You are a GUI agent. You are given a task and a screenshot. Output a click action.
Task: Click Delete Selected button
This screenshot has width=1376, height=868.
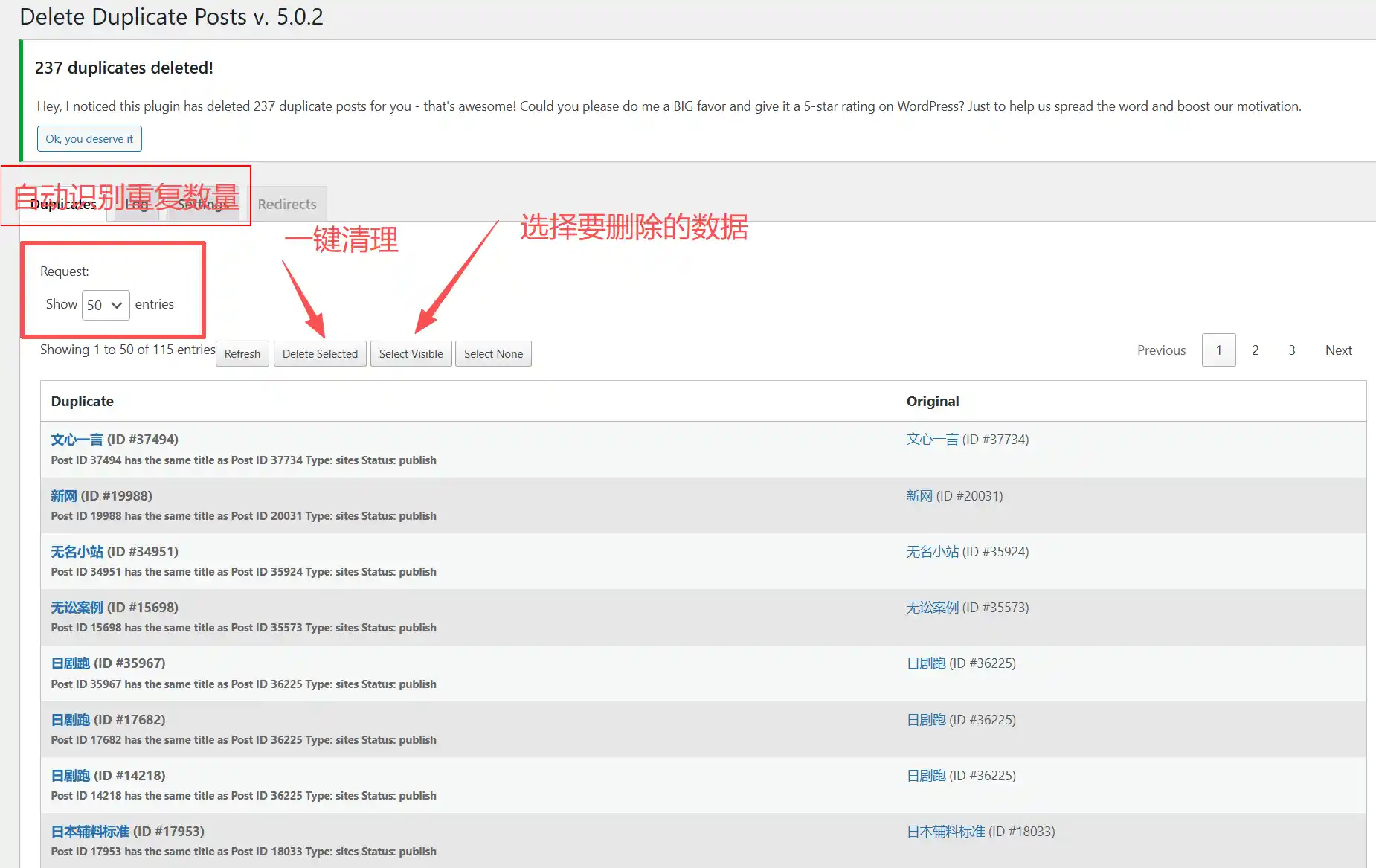320,354
